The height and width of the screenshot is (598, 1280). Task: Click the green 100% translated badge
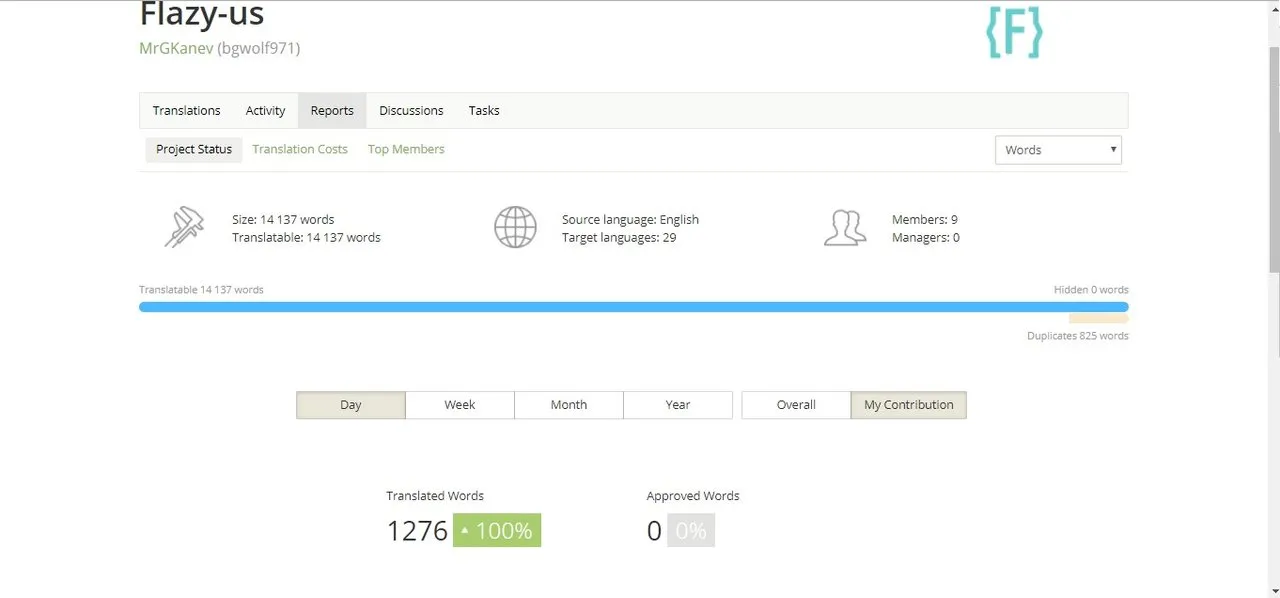(x=497, y=530)
